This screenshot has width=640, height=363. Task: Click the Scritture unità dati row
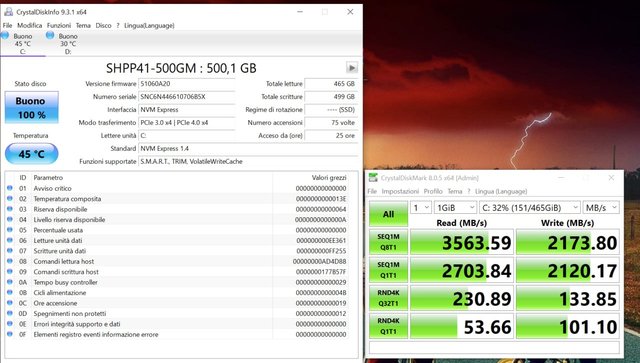[177, 251]
